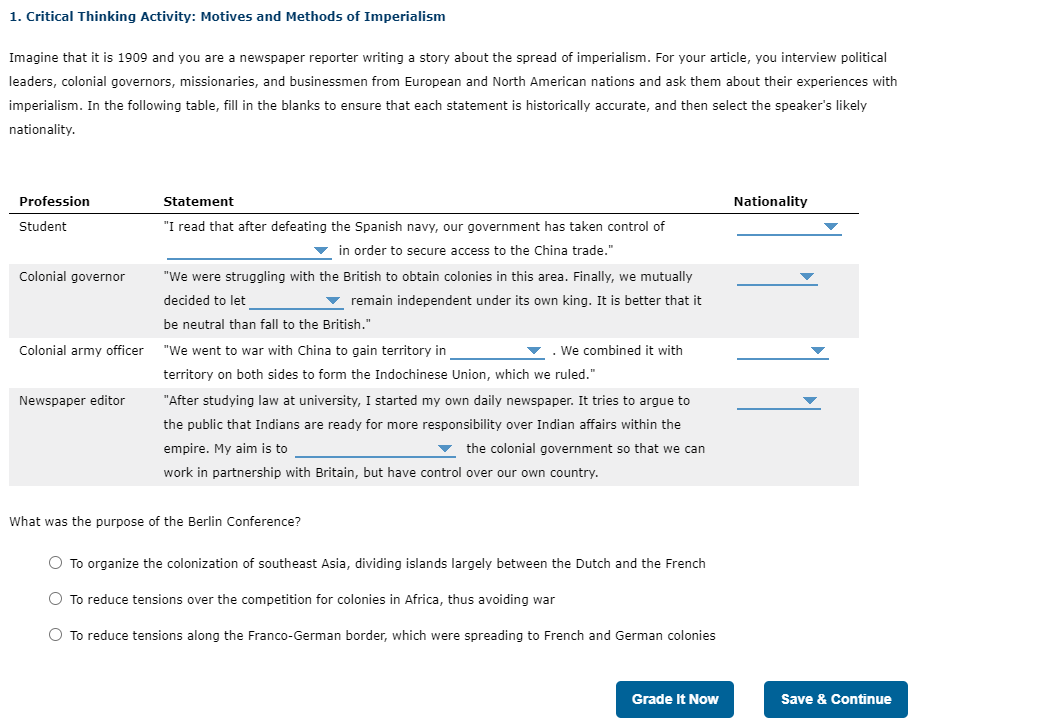Open the country dropdown in the governor's statement
The image size is (1044, 727).
[332, 300]
